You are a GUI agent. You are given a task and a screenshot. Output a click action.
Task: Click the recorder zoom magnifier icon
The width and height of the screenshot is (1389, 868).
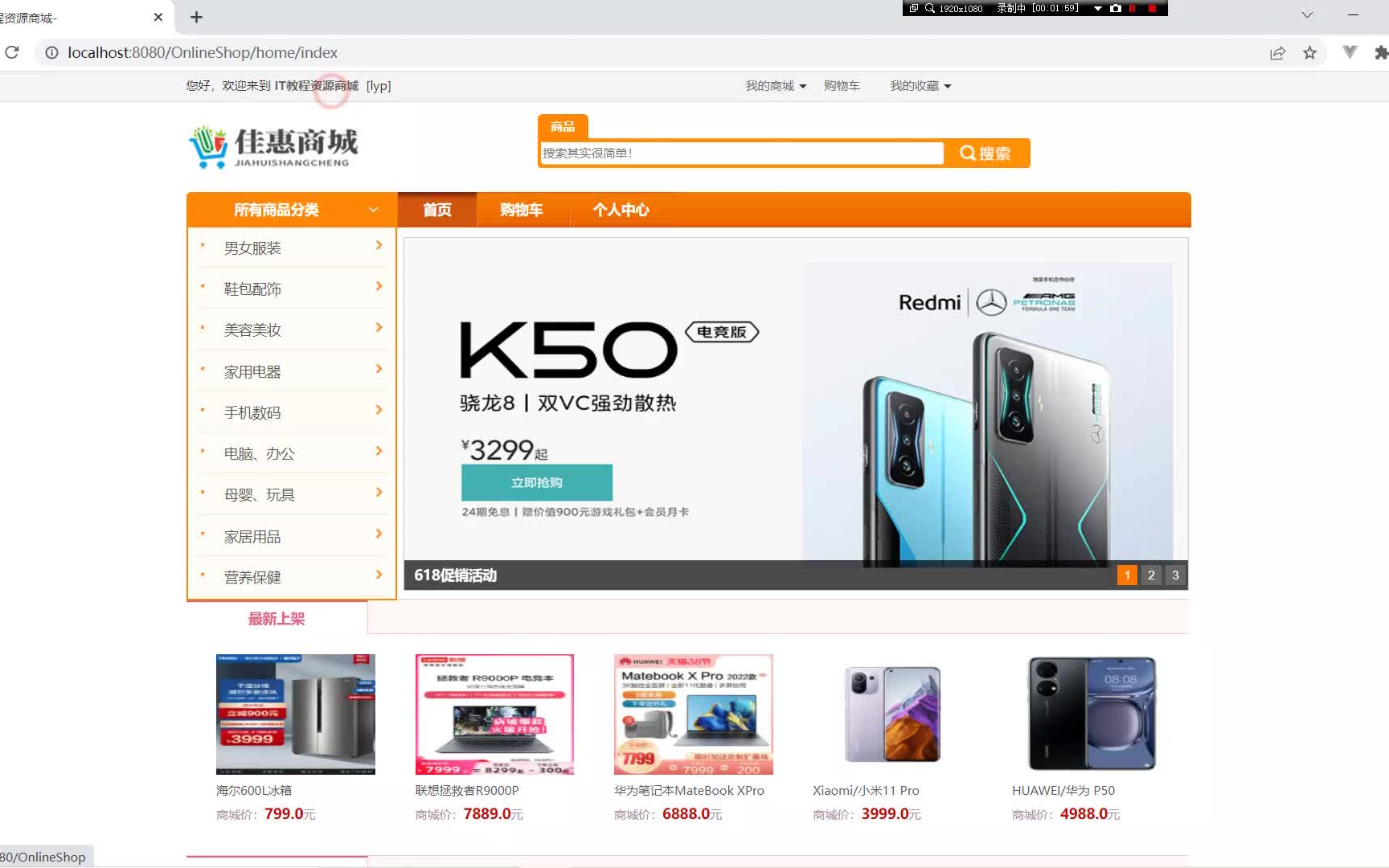coord(930,8)
